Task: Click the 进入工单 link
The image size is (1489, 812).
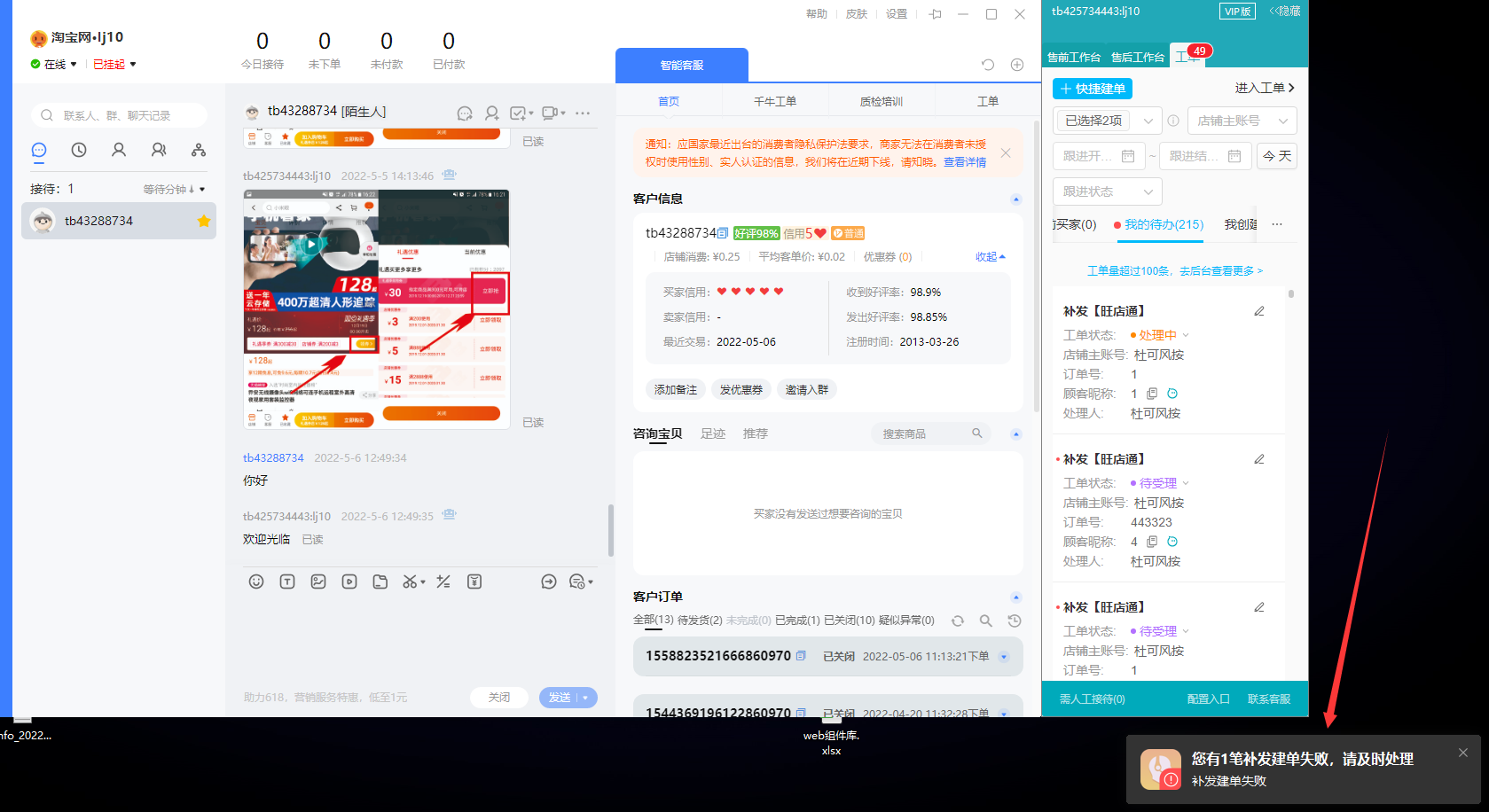Action: 1265,88
